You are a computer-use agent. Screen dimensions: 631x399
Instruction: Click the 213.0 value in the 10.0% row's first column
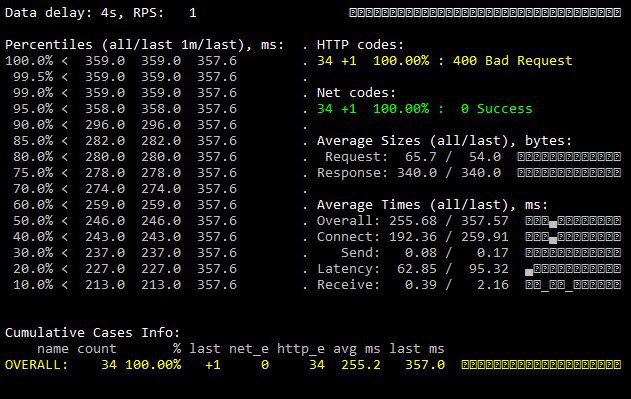pyautogui.click(x=105, y=285)
